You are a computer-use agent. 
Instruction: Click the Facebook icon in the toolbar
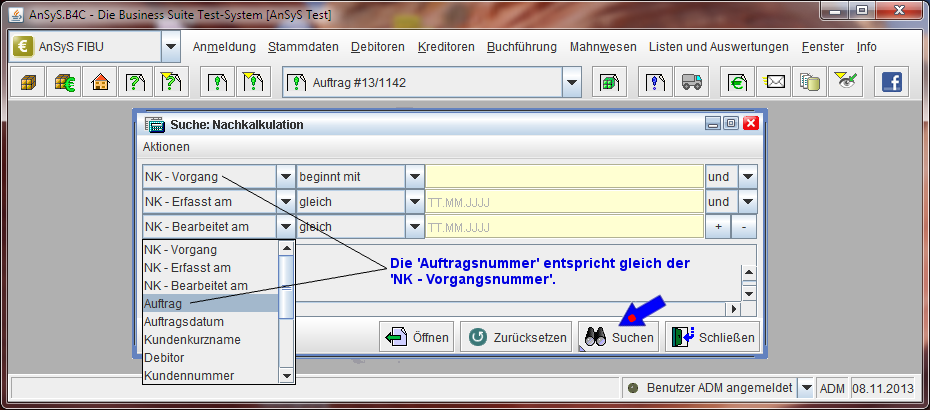[890, 83]
